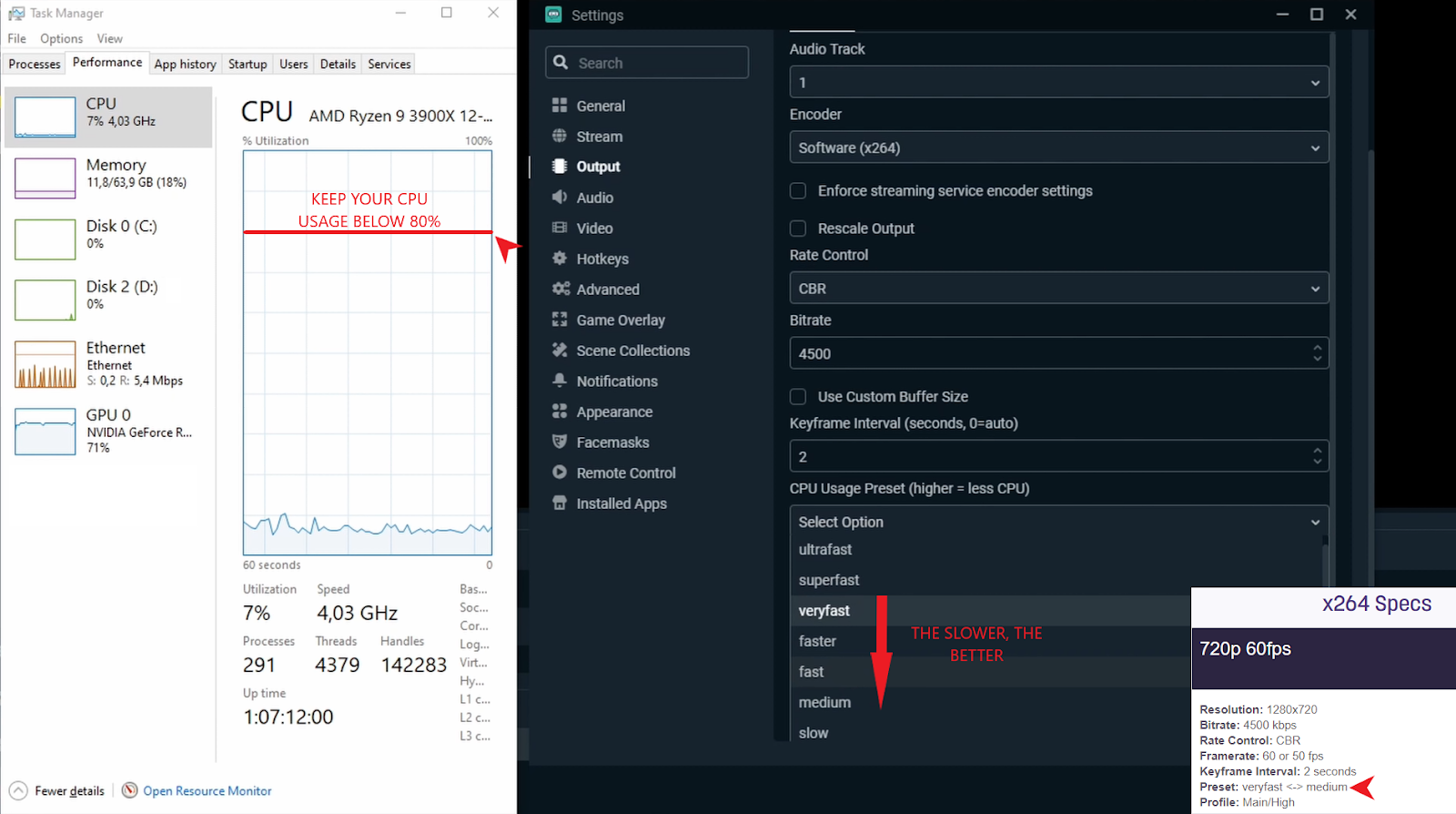
Task: Click the Audio speaker icon
Action: point(560,197)
